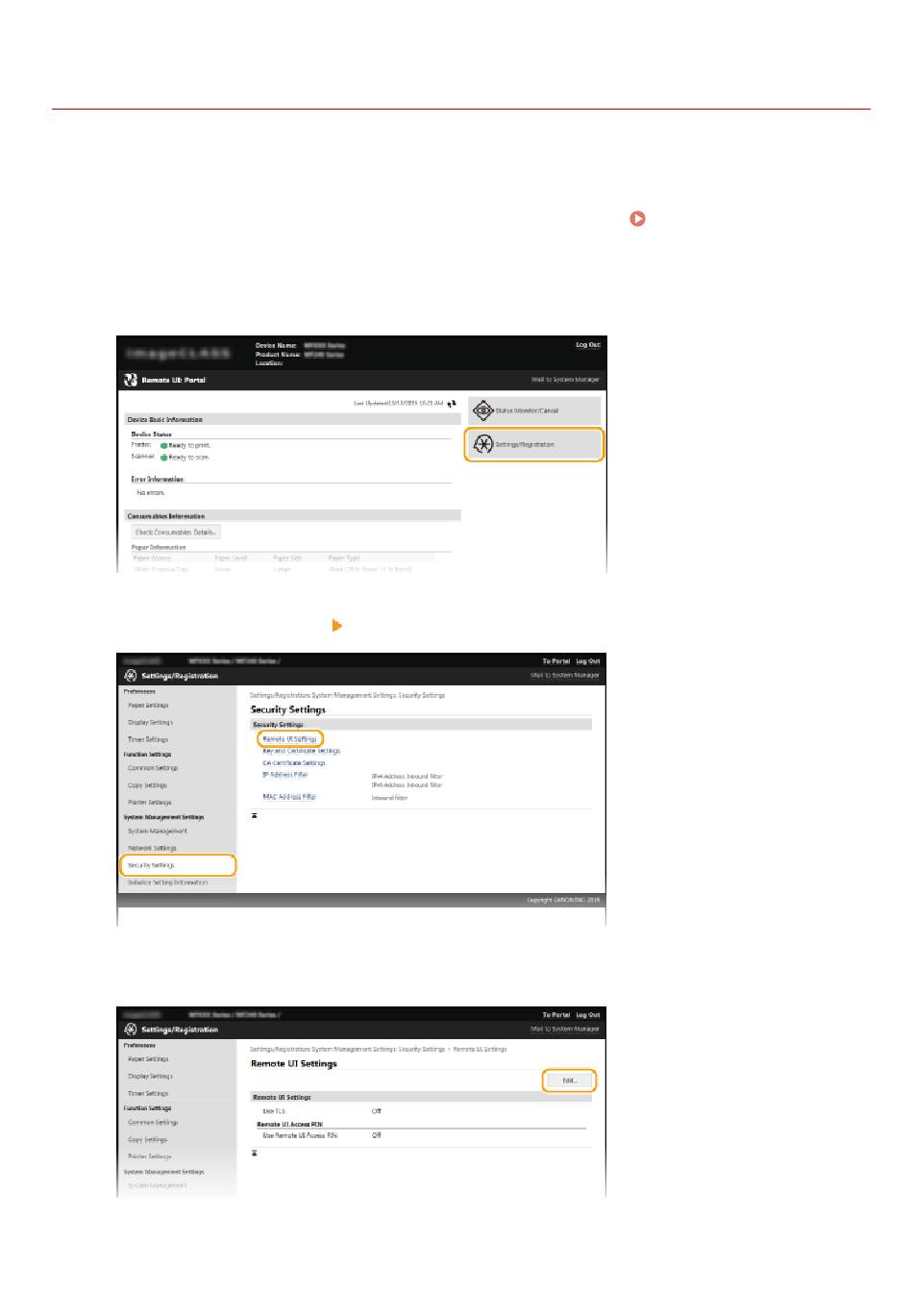The image size is (913, 1316).
Task: Click Log Out on the Security Settings page
Action: pyautogui.click(x=588, y=661)
